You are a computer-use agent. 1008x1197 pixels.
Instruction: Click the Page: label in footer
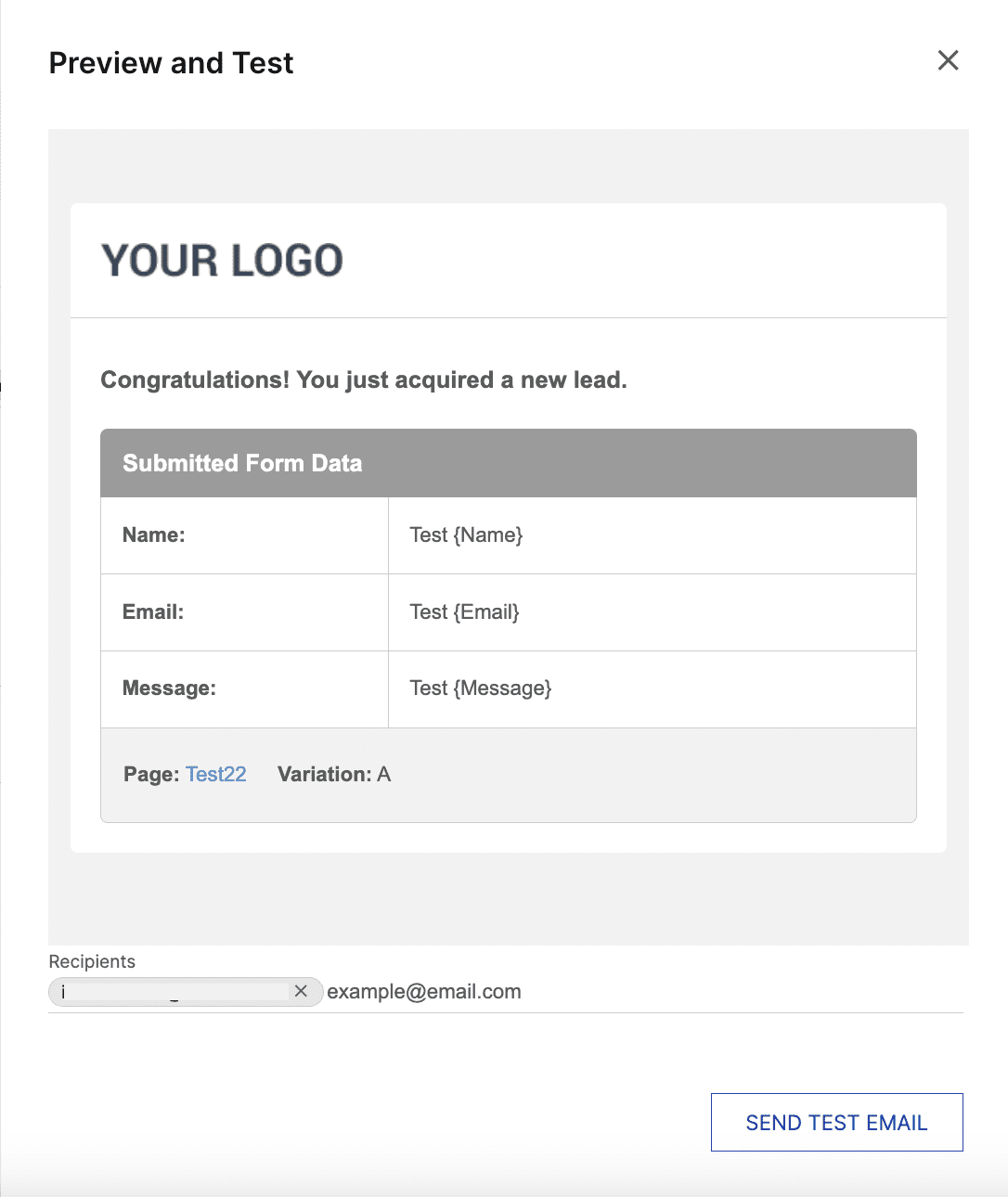(151, 774)
